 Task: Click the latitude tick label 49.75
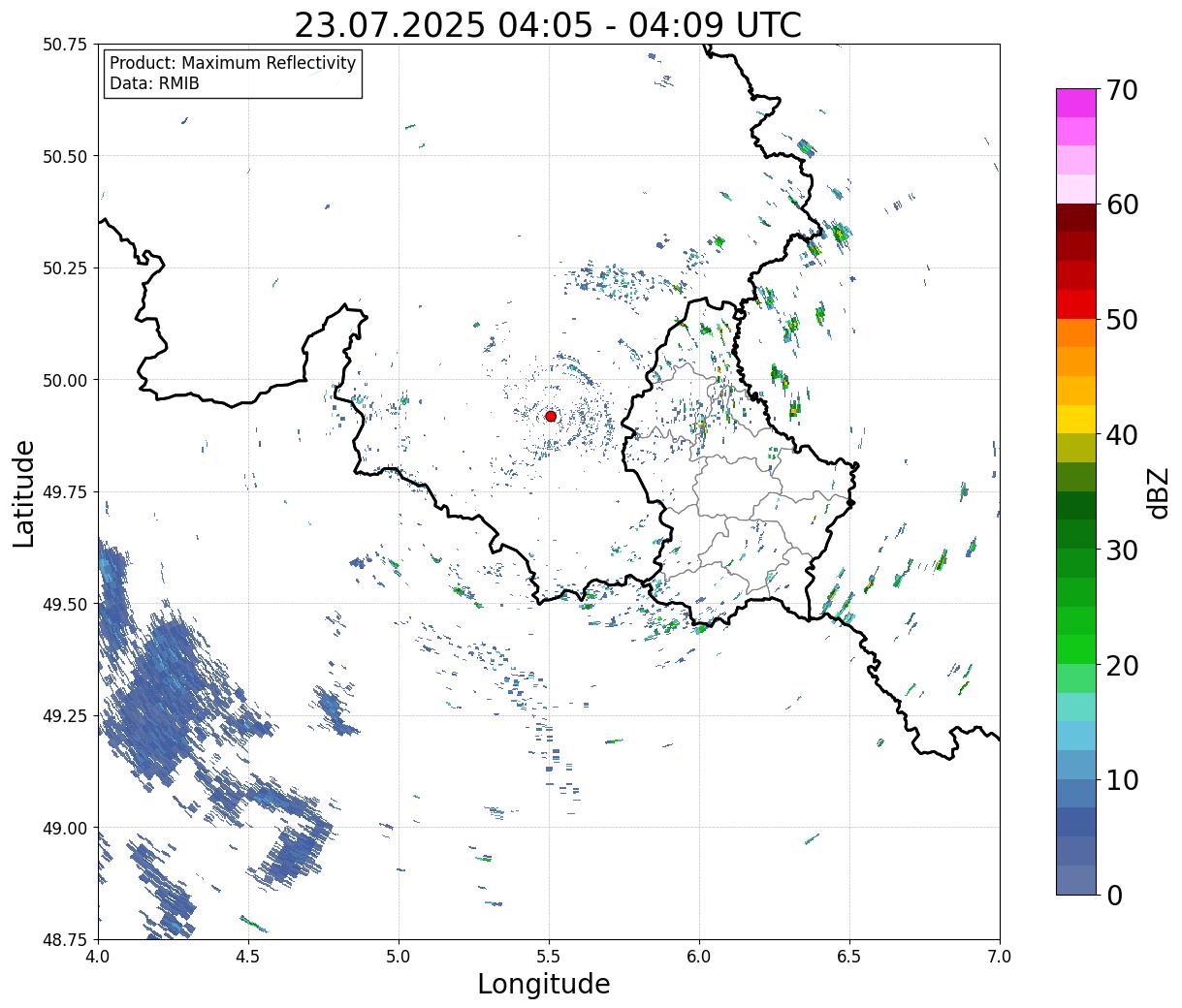65,492
